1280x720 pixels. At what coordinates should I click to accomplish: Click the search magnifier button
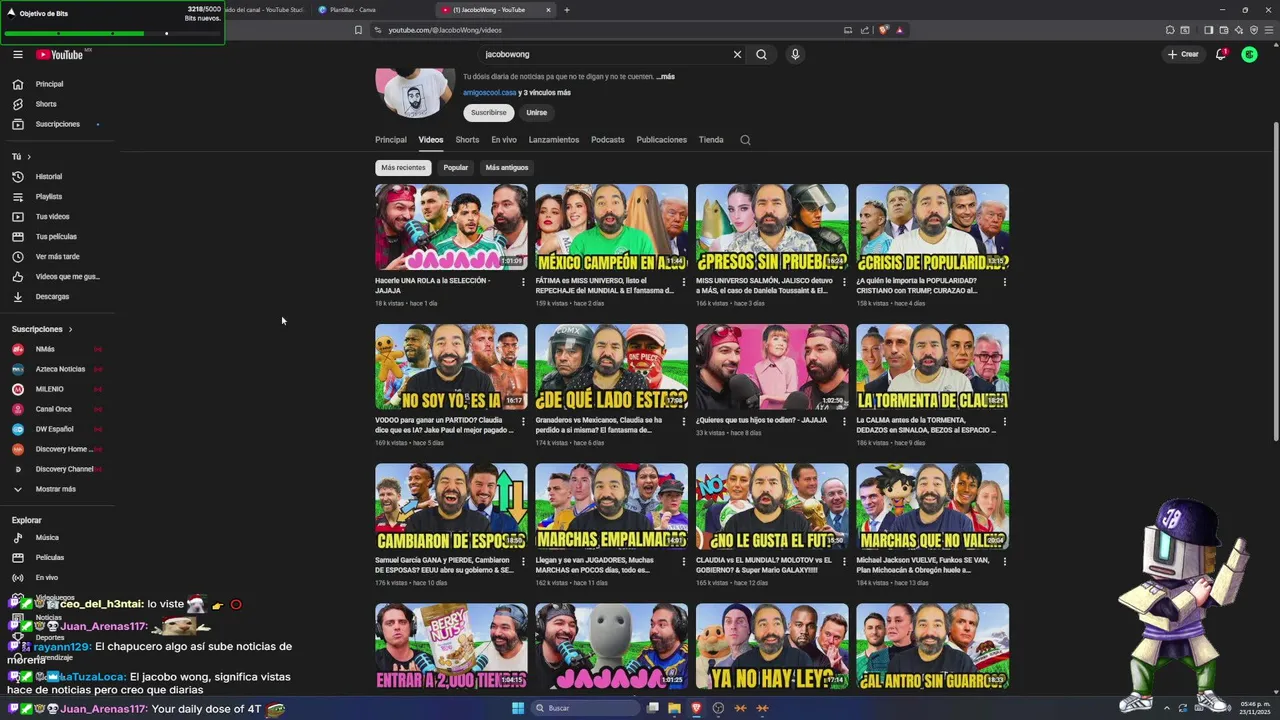click(x=761, y=54)
